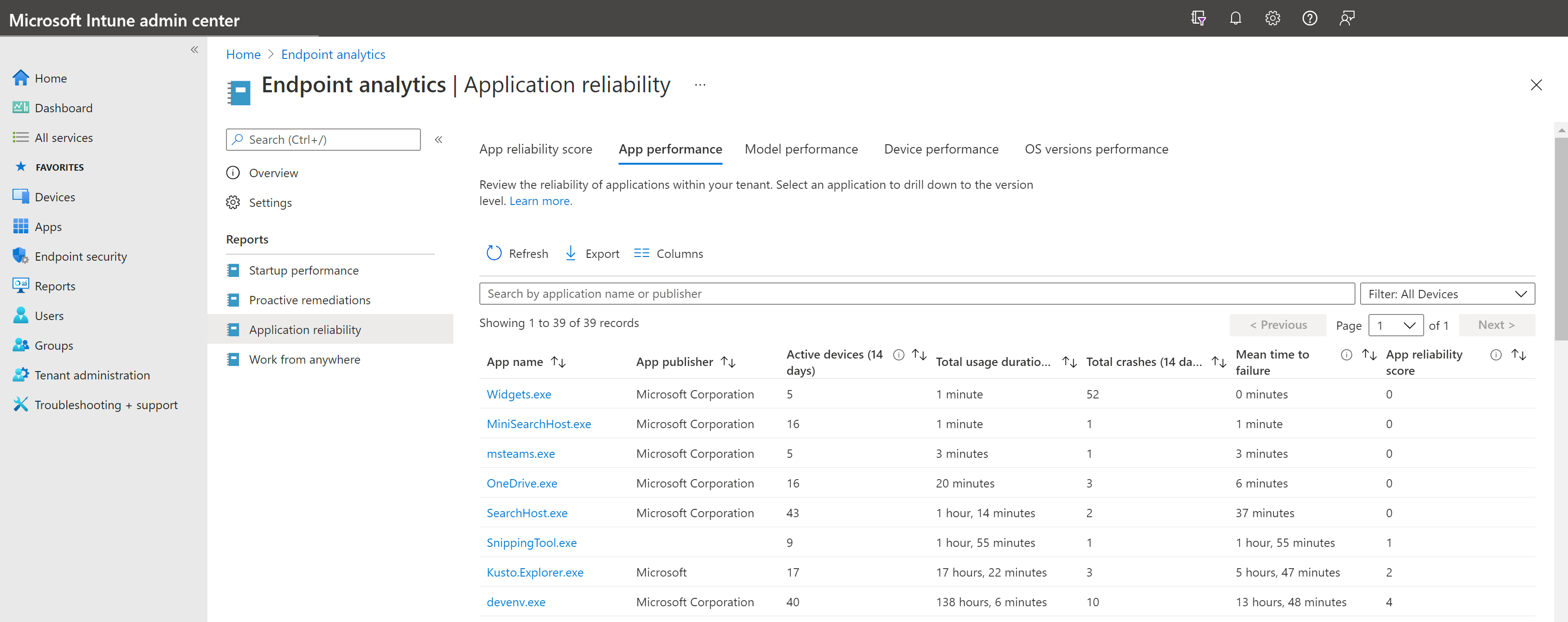Click the Refresh toolbar button
Viewport: 1568px width, 622px height.
[517, 253]
